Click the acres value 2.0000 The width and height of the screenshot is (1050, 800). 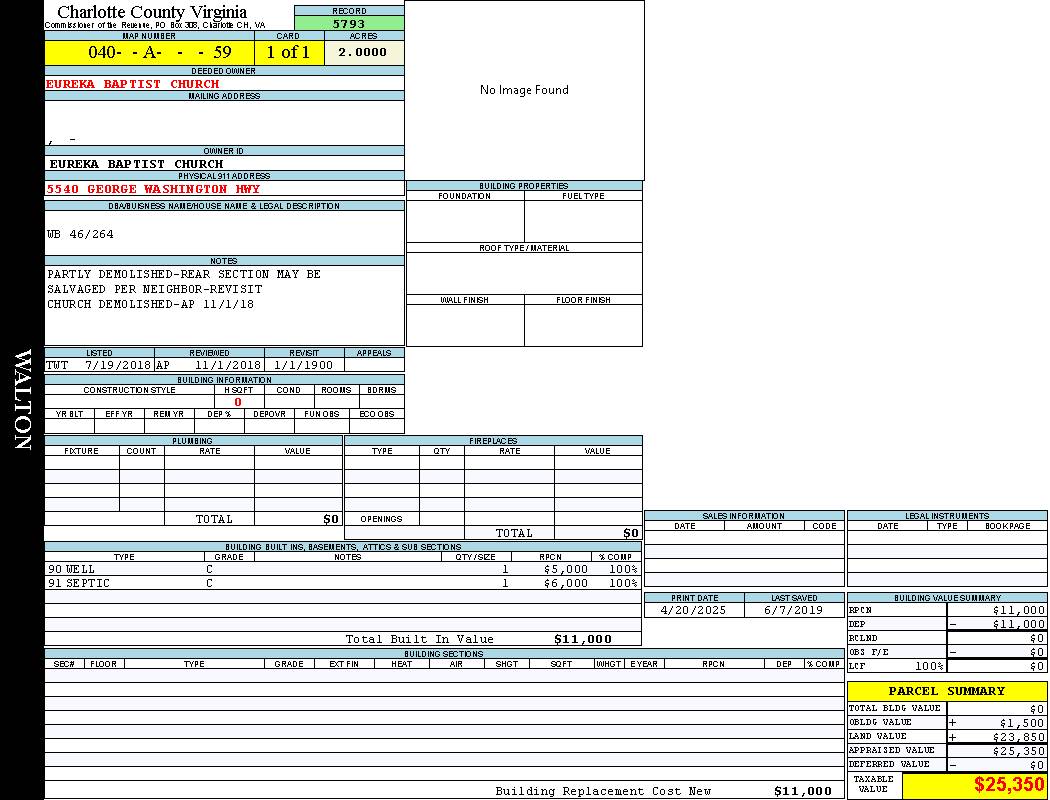coord(363,53)
